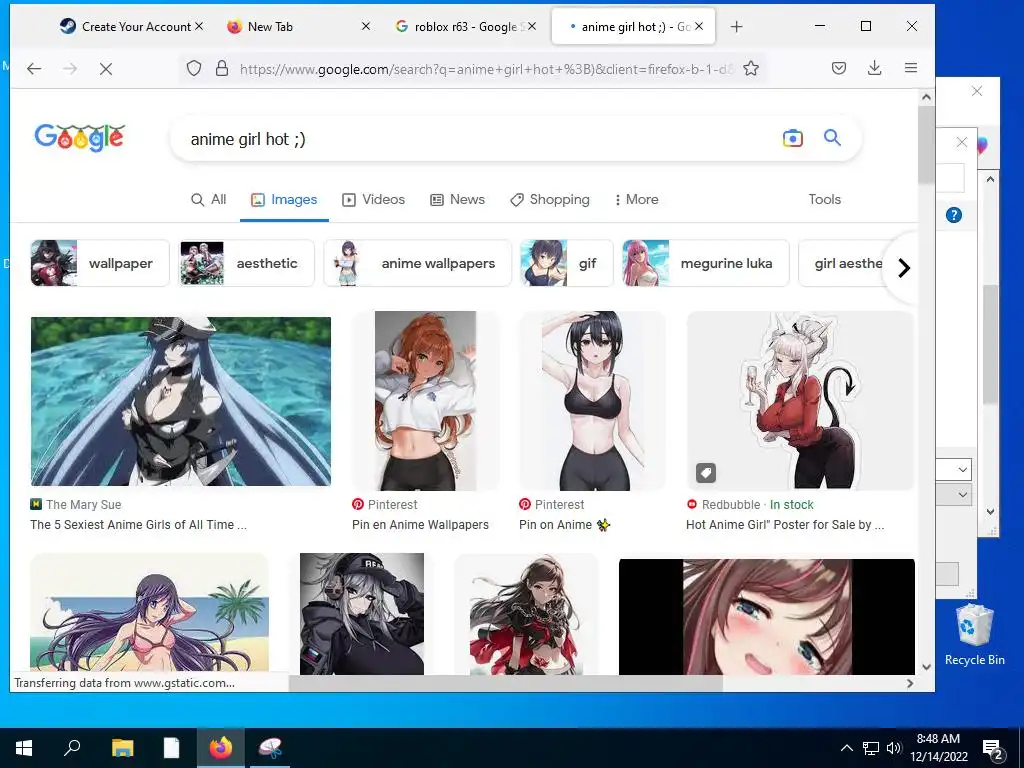This screenshot has height=768, width=1024.
Task: Open the Save to Pocket icon
Action: click(x=839, y=69)
